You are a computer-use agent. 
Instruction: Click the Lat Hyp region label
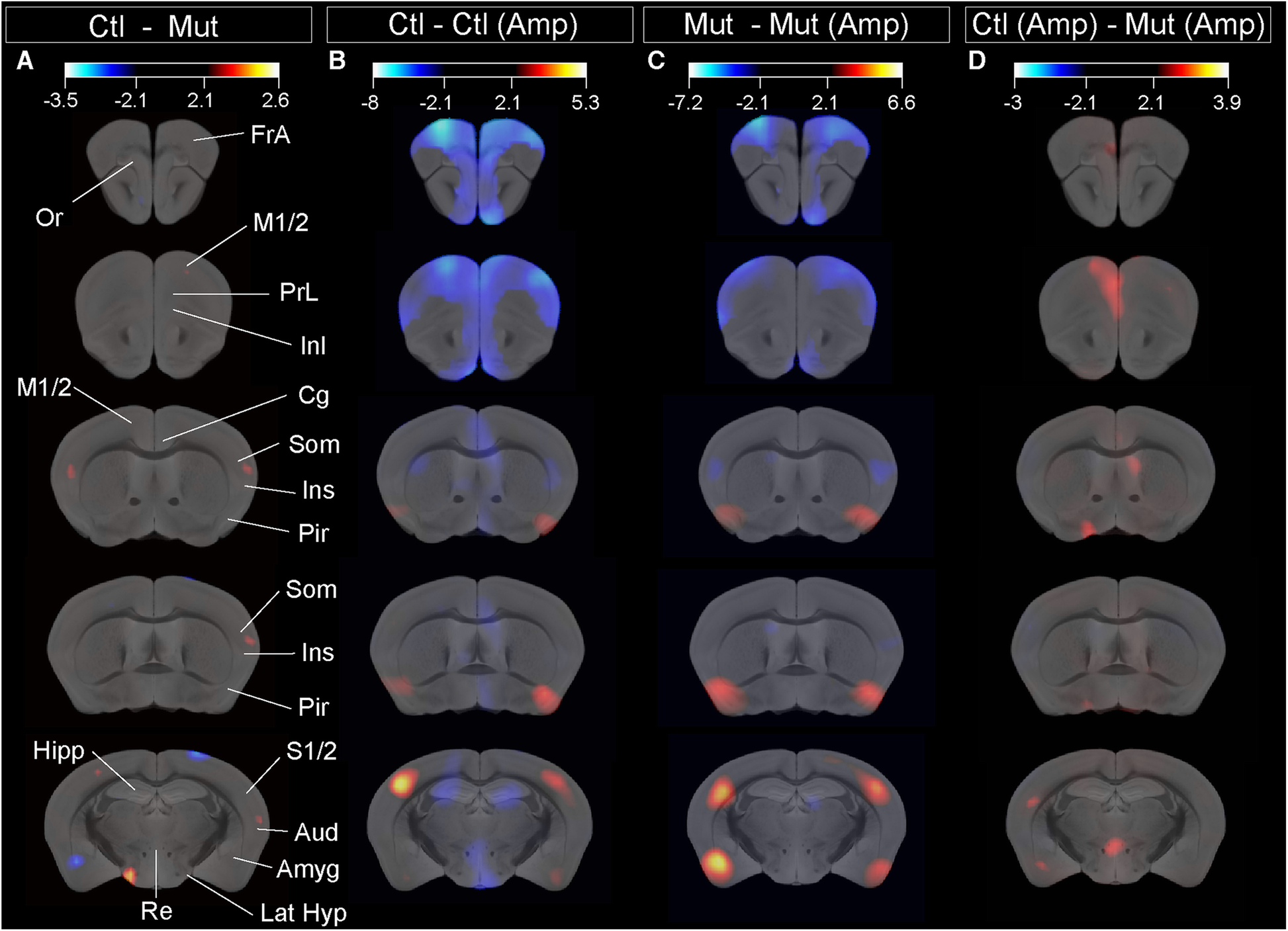coord(302,914)
